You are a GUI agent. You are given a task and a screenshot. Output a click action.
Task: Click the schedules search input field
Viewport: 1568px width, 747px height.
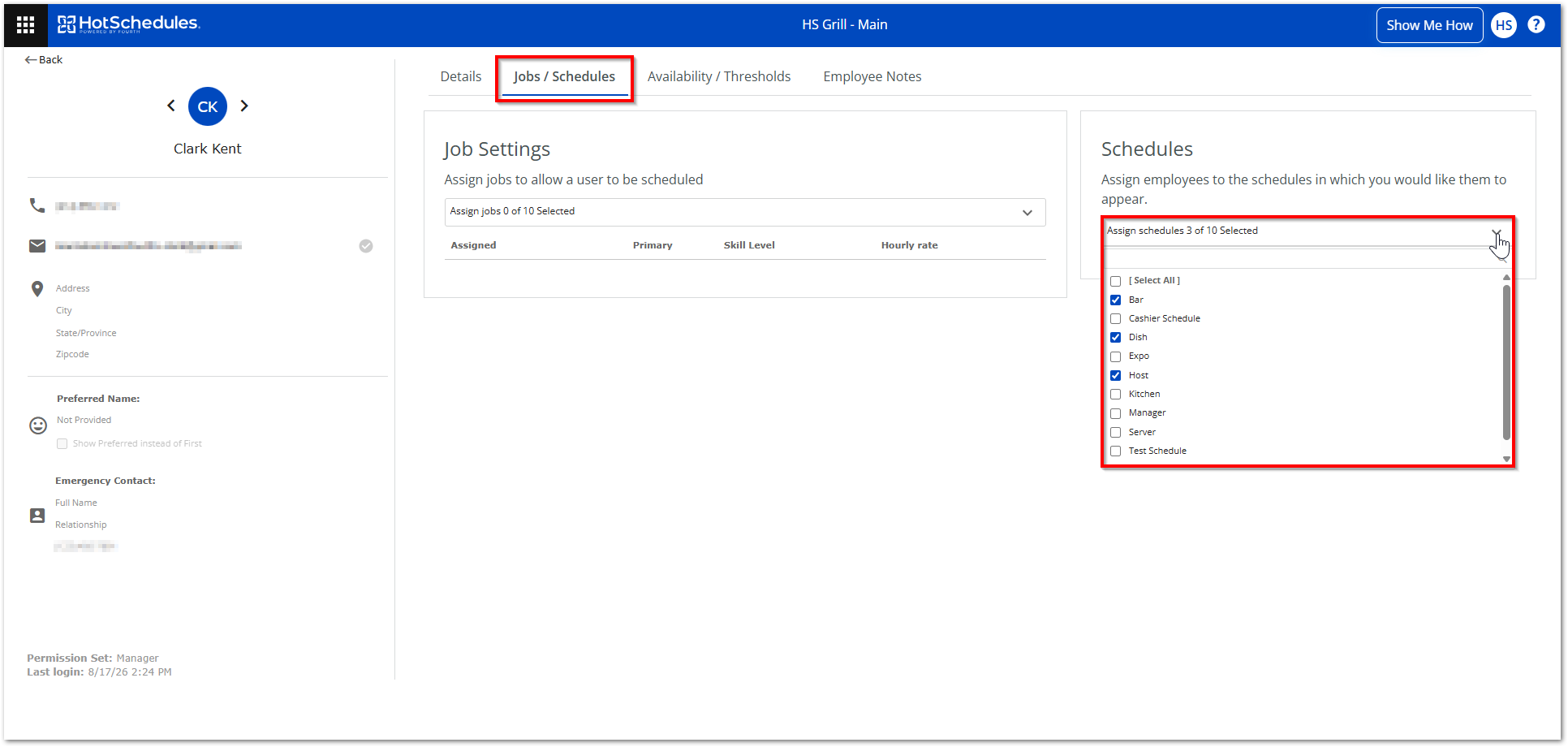tap(1305, 258)
